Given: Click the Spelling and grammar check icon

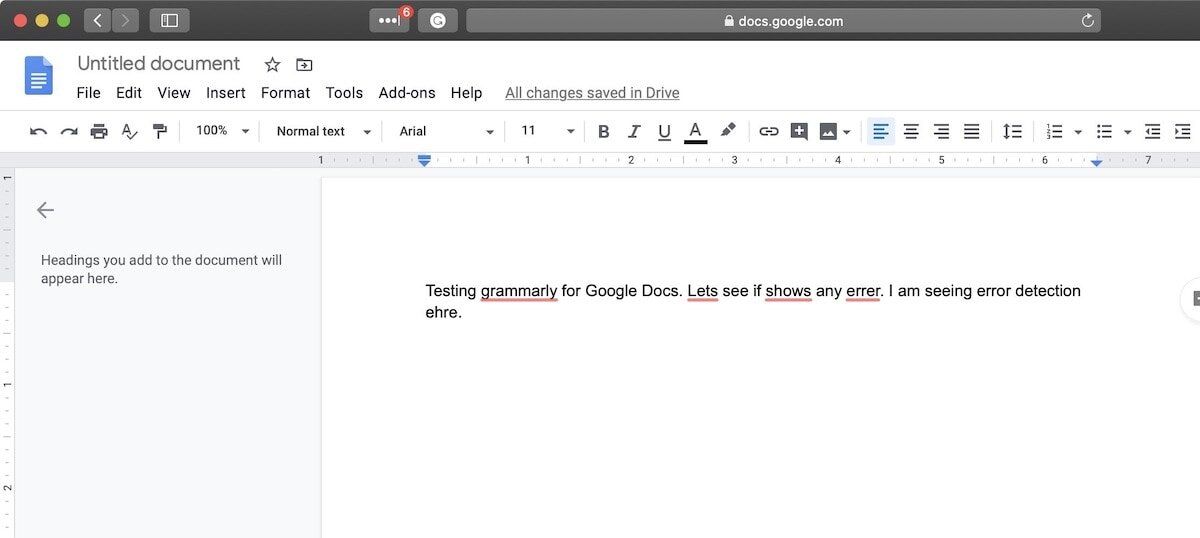Looking at the screenshot, I should 129,131.
